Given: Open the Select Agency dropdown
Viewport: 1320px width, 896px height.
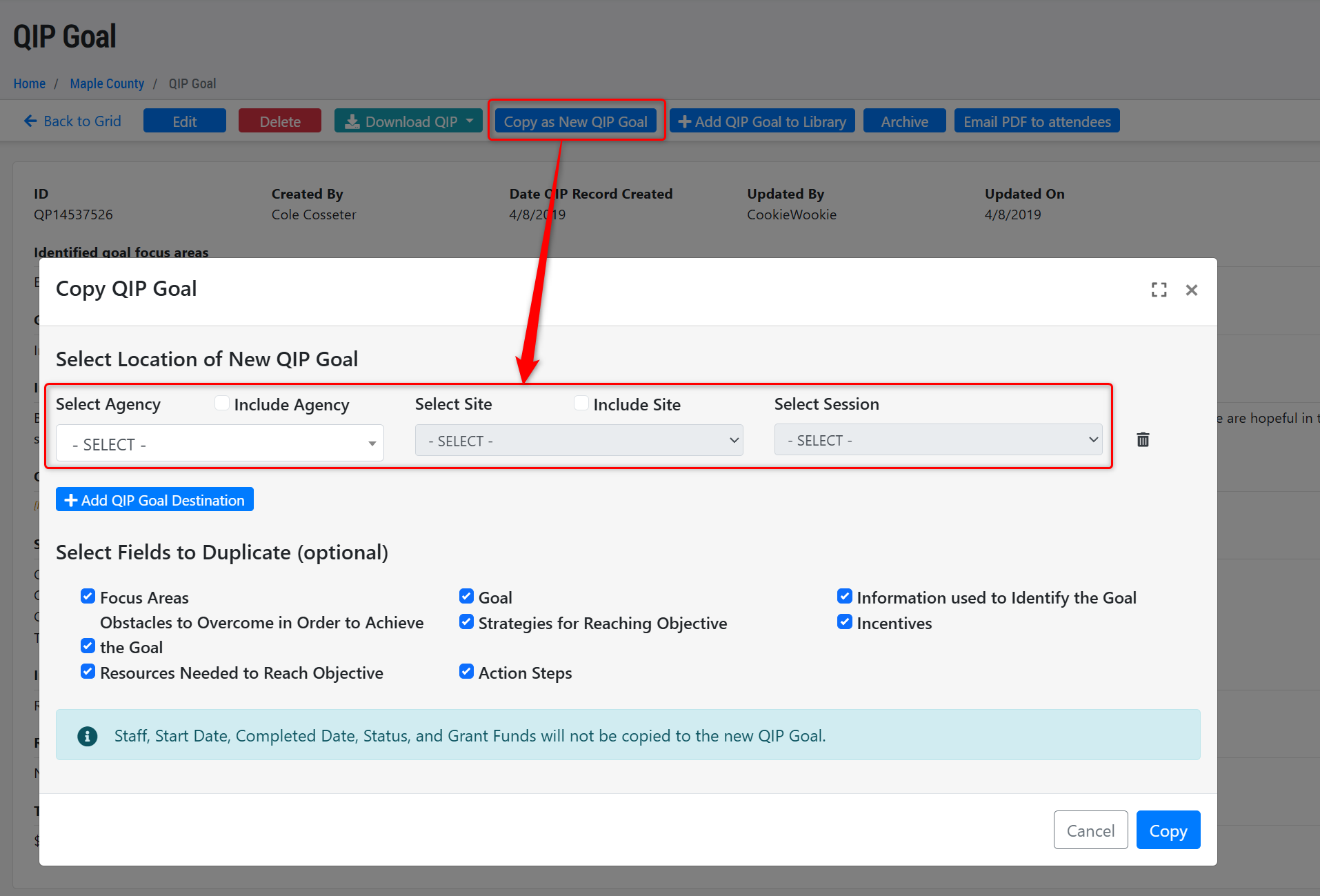Looking at the screenshot, I should coord(220,443).
